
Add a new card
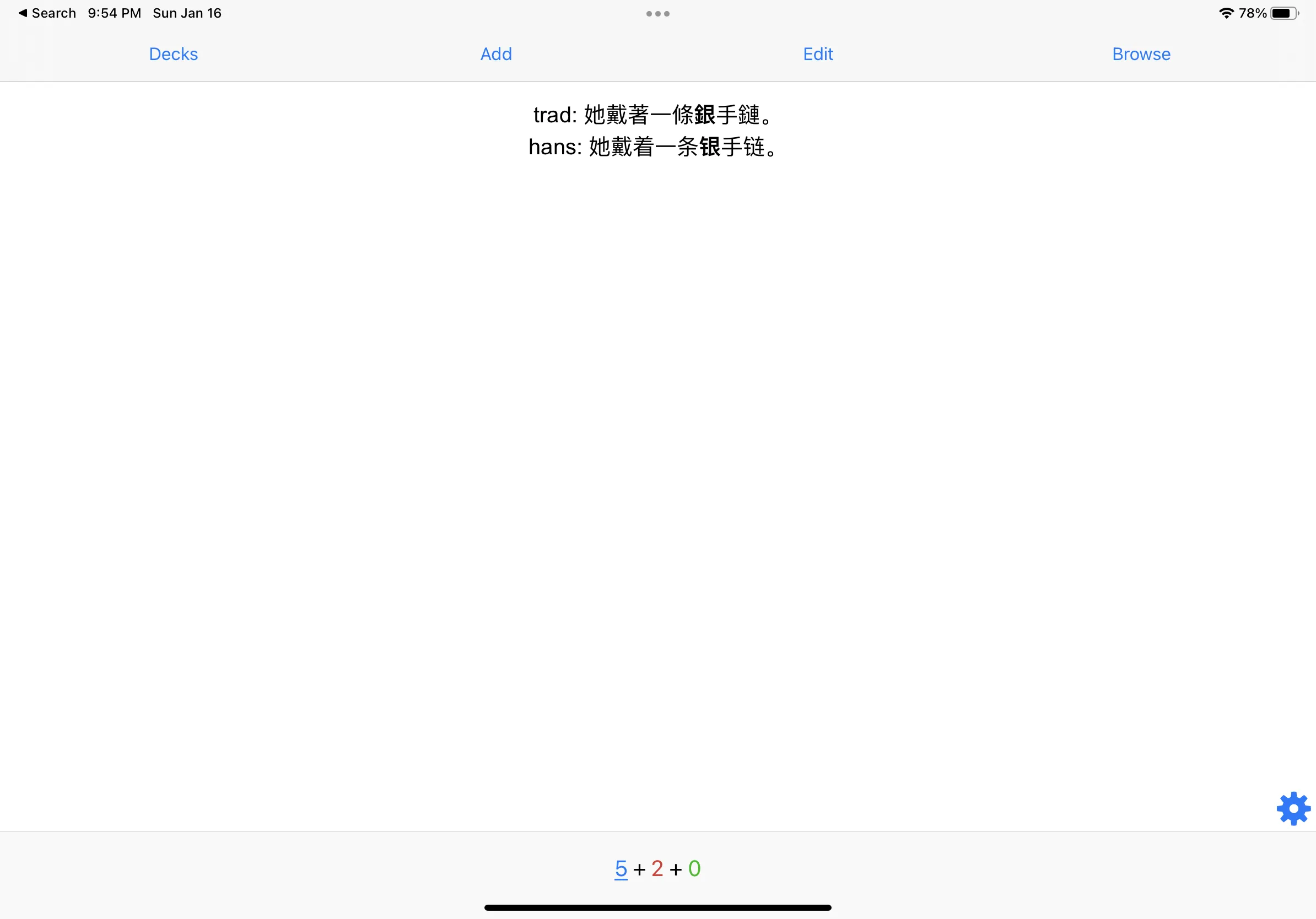495,53
